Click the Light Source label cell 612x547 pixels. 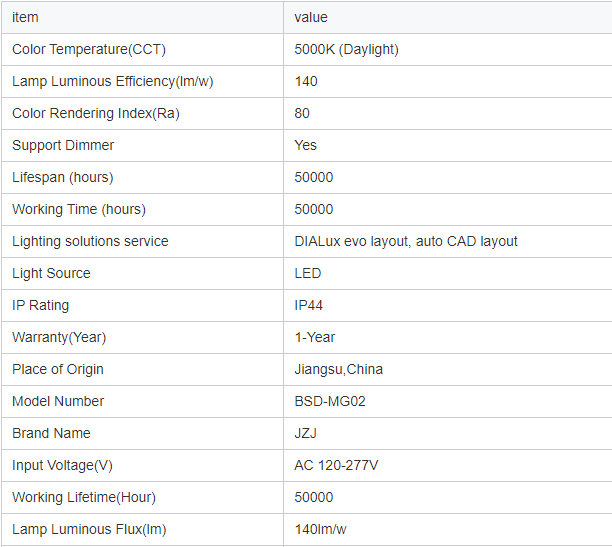51,273
